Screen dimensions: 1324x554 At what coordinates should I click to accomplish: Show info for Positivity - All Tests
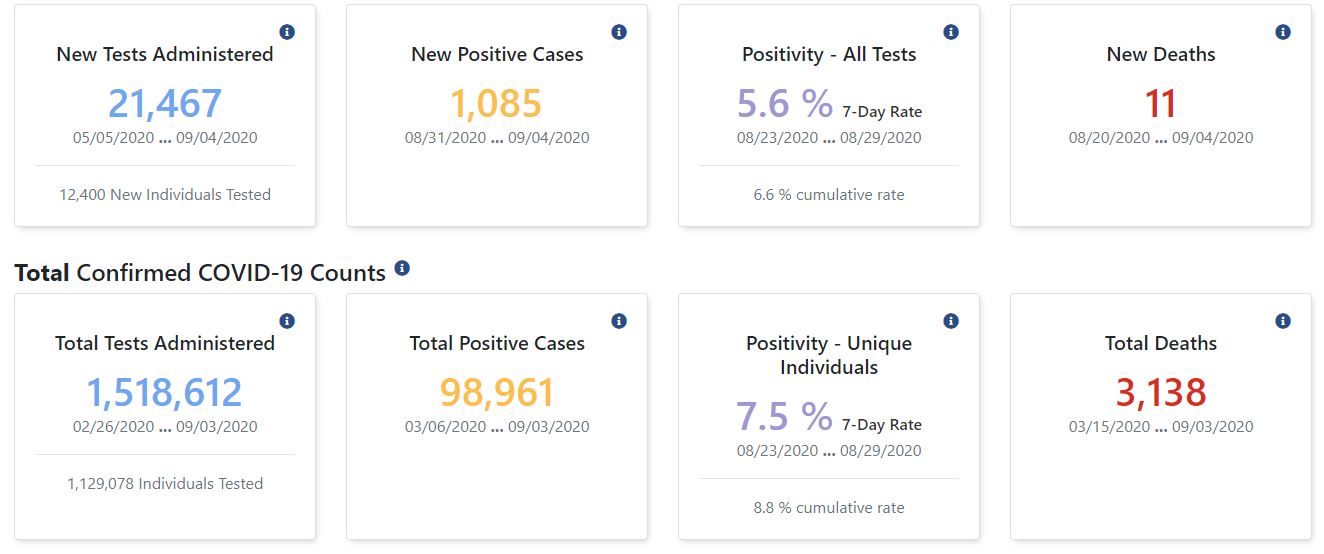coord(951,32)
